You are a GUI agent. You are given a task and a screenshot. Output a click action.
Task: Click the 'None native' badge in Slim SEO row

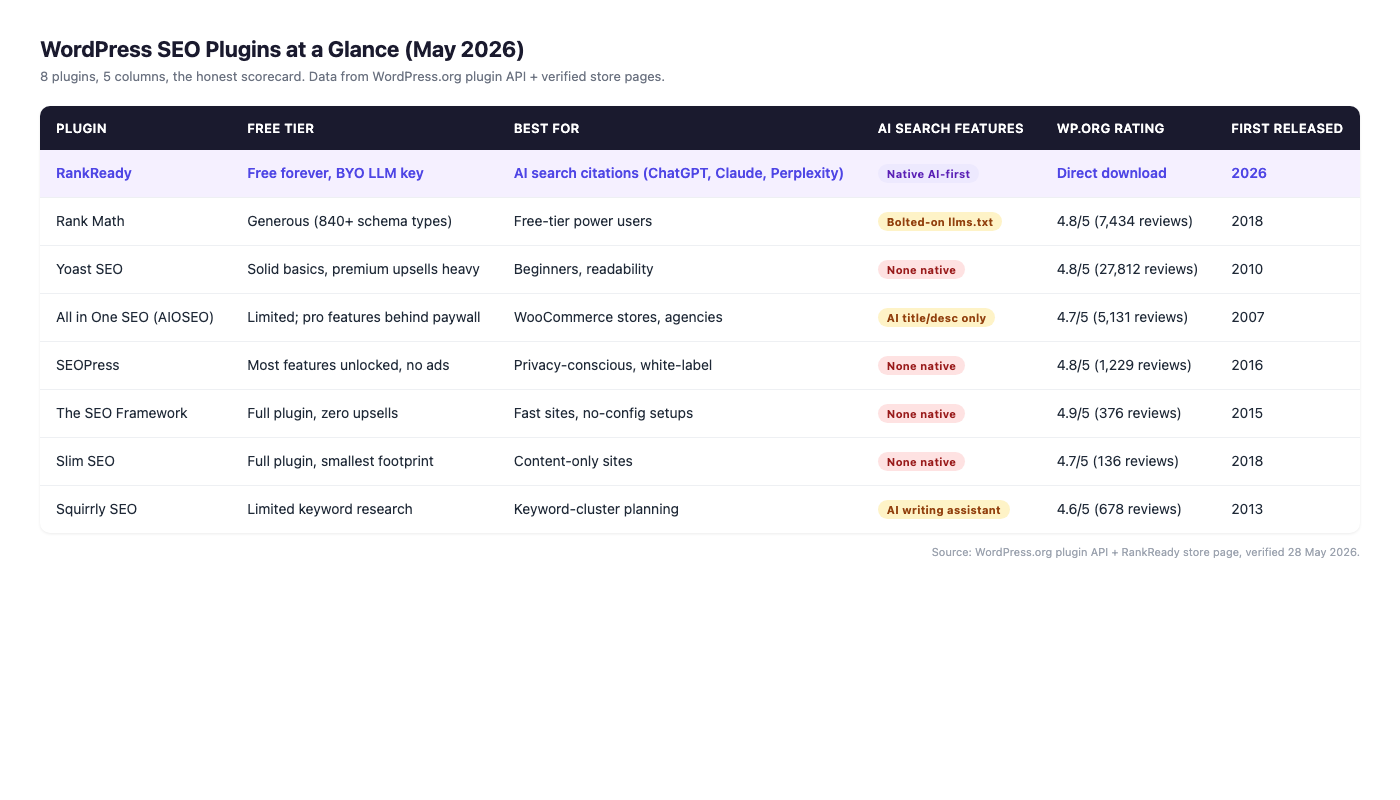click(921, 462)
